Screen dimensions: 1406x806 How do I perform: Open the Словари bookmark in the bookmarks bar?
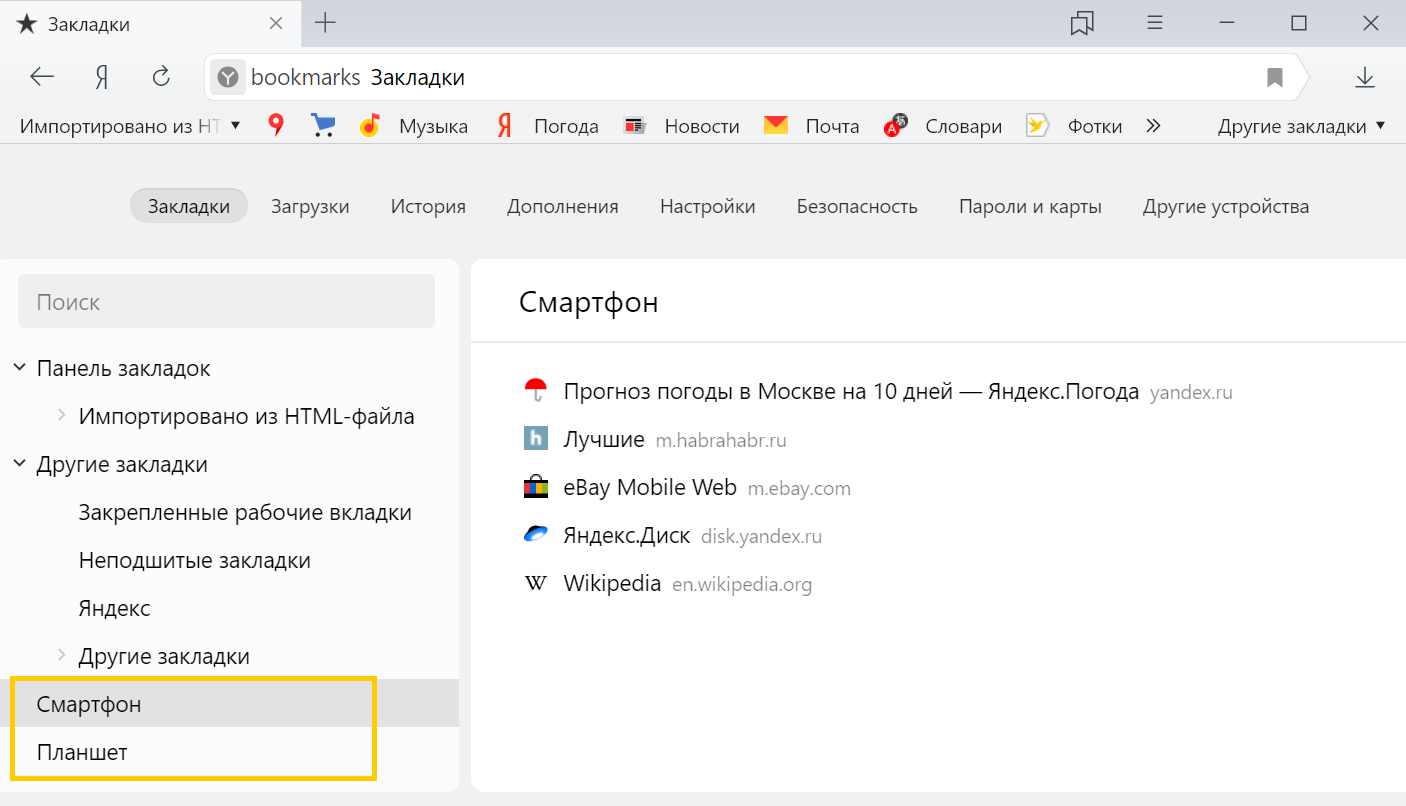943,126
